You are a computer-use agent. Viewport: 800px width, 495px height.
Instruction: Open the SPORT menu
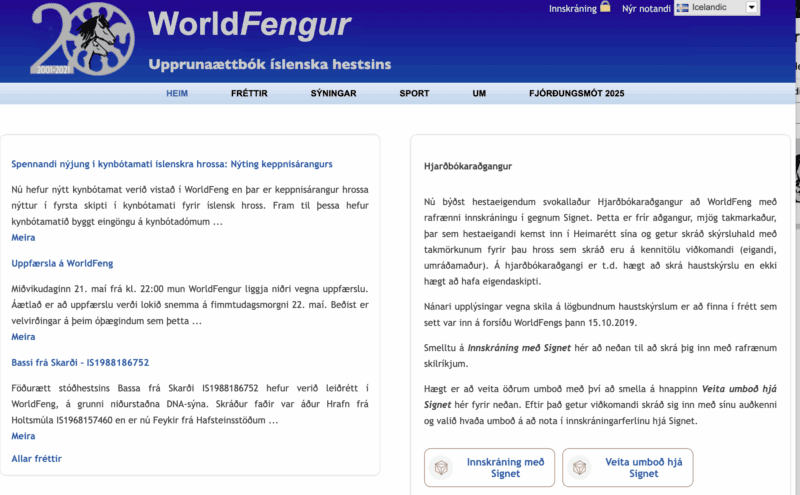click(414, 93)
